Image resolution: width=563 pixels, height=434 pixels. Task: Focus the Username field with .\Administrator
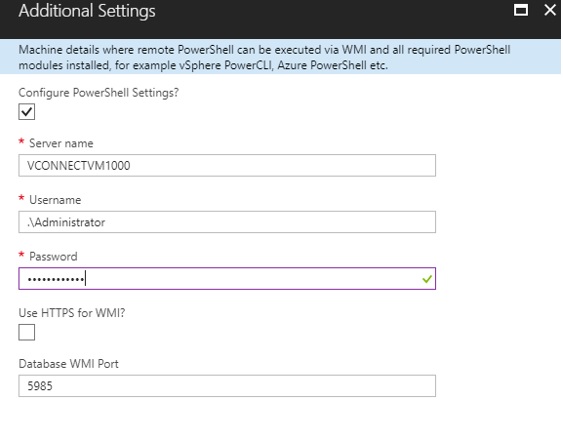click(x=227, y=222)
